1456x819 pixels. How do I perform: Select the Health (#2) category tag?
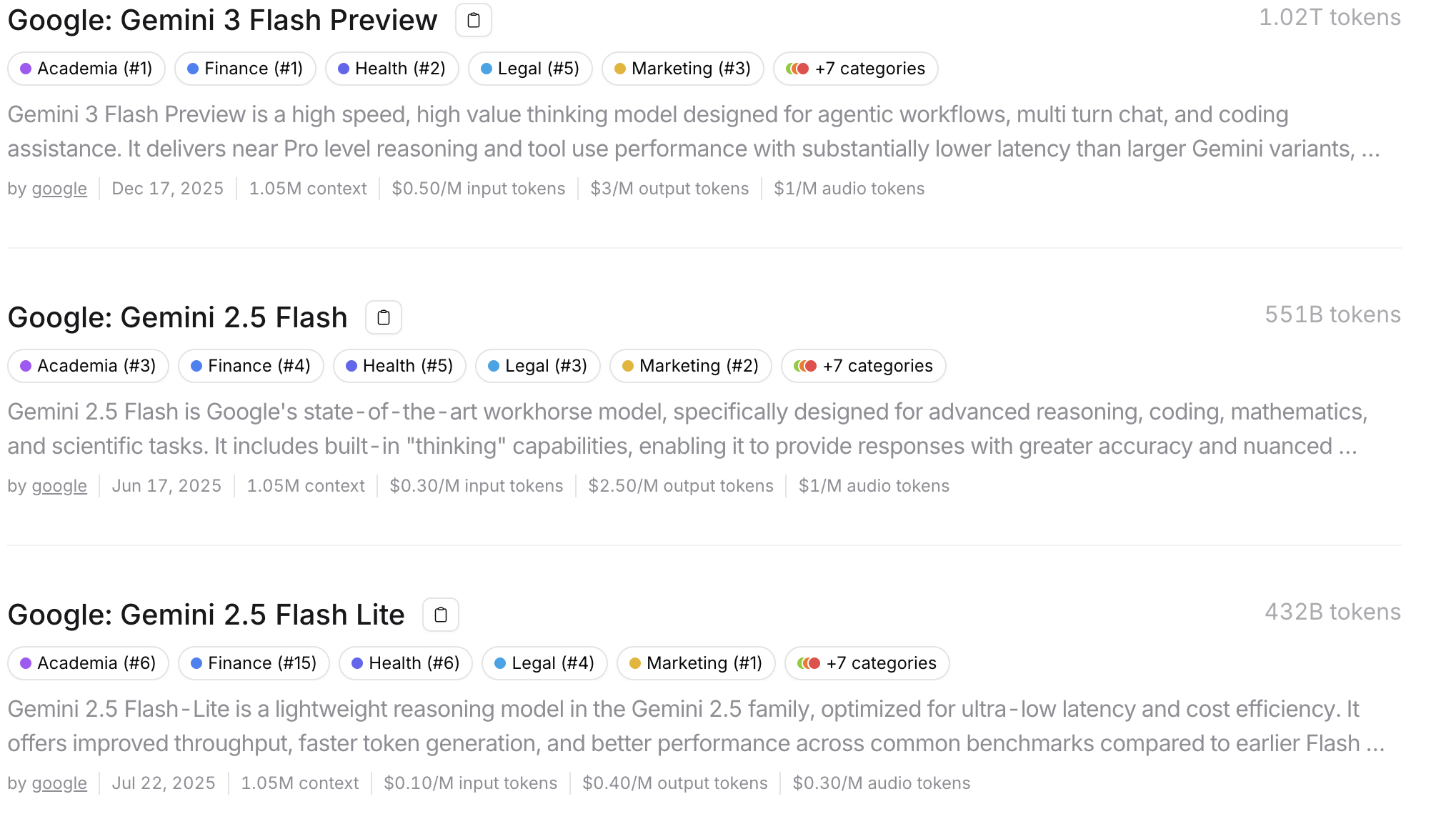coord(392,69)
